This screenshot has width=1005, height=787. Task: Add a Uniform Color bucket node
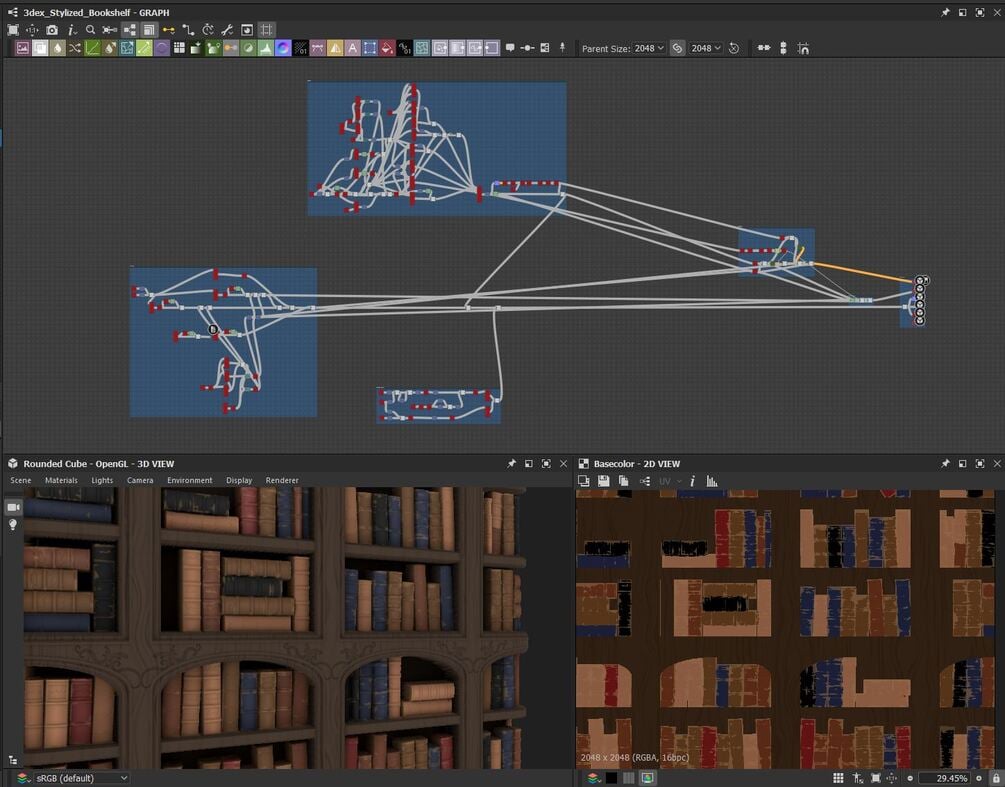[x=386, y=48]
